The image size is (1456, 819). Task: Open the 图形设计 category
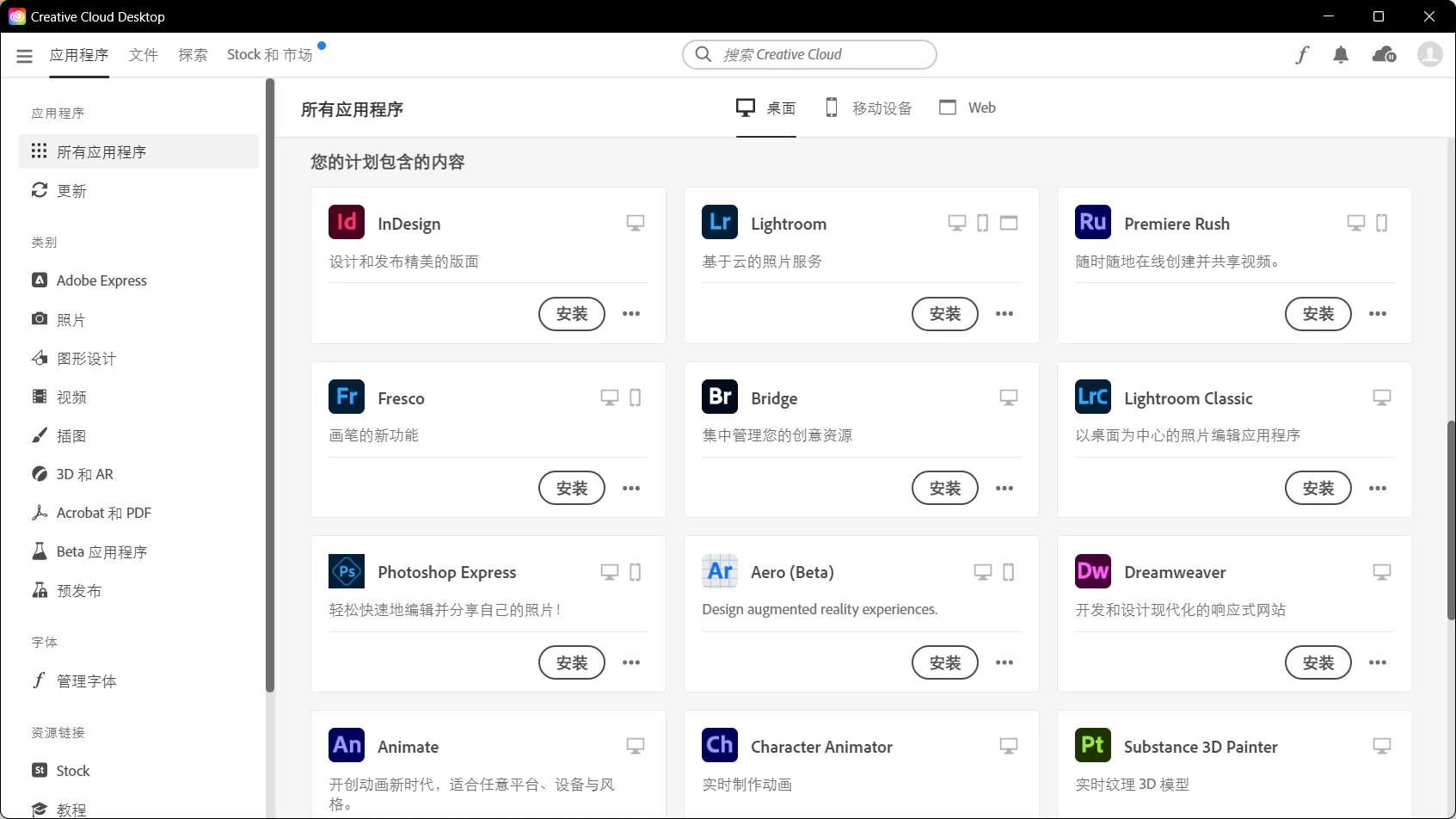click(x=138, y=358)
